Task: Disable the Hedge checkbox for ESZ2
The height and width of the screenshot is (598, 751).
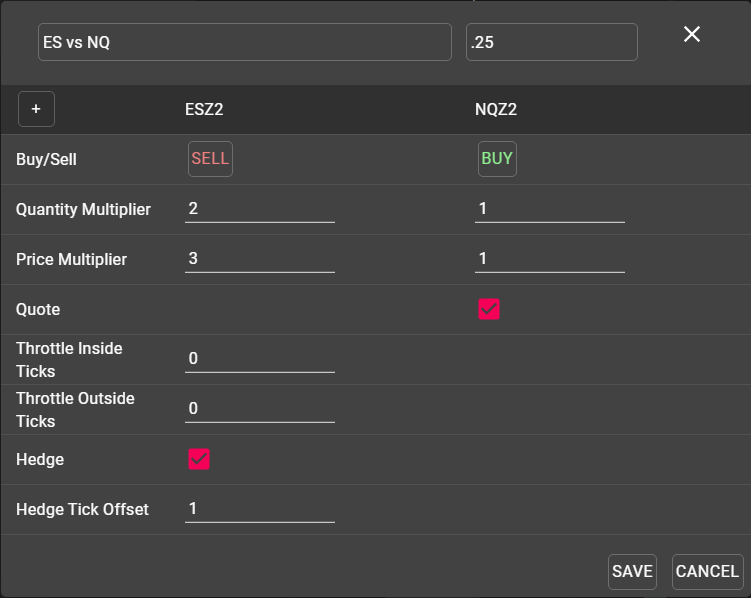Action: [x=199, y=459]
